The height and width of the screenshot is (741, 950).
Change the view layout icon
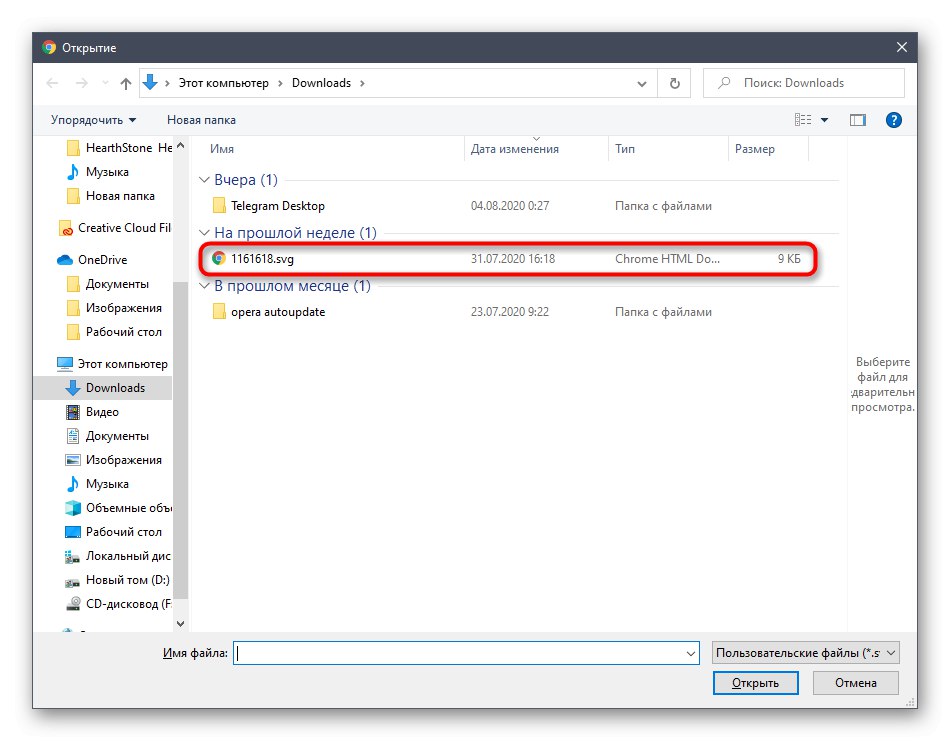803,120
